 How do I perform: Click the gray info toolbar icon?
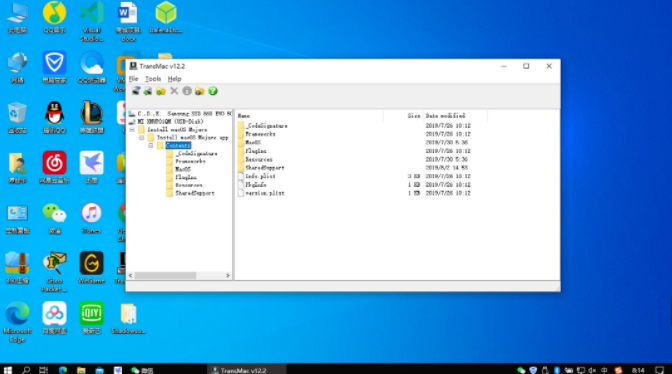coord(187,91)
